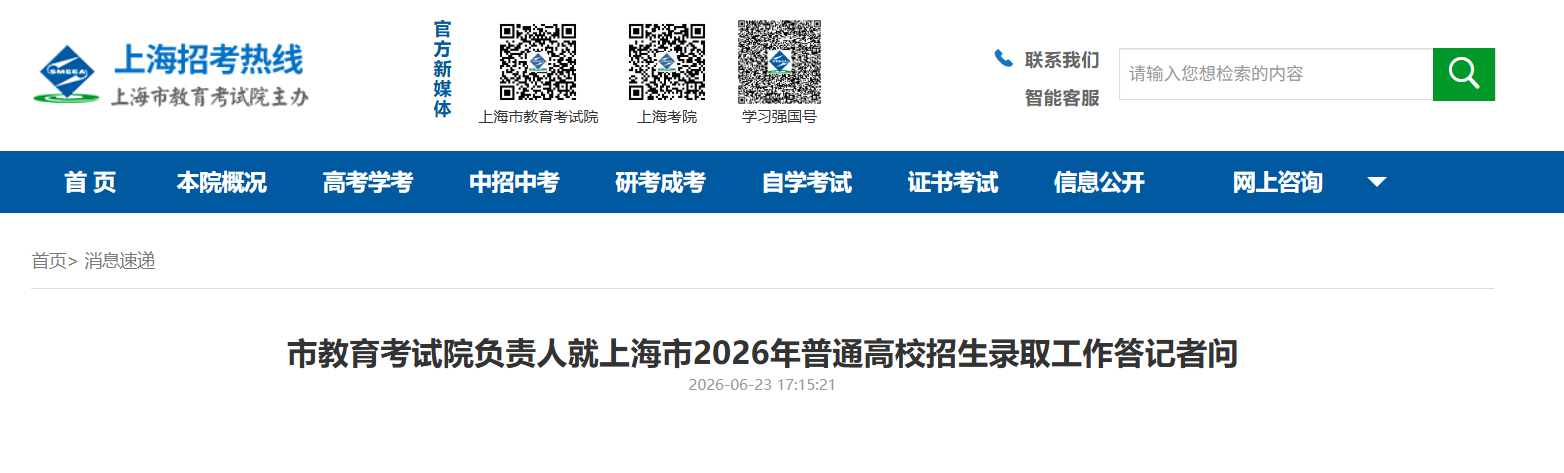Image resolution: width=1564 pixels, height=473 pixels.
Task: Open the 研考成考 menu item
Action: tap(660, 182)
